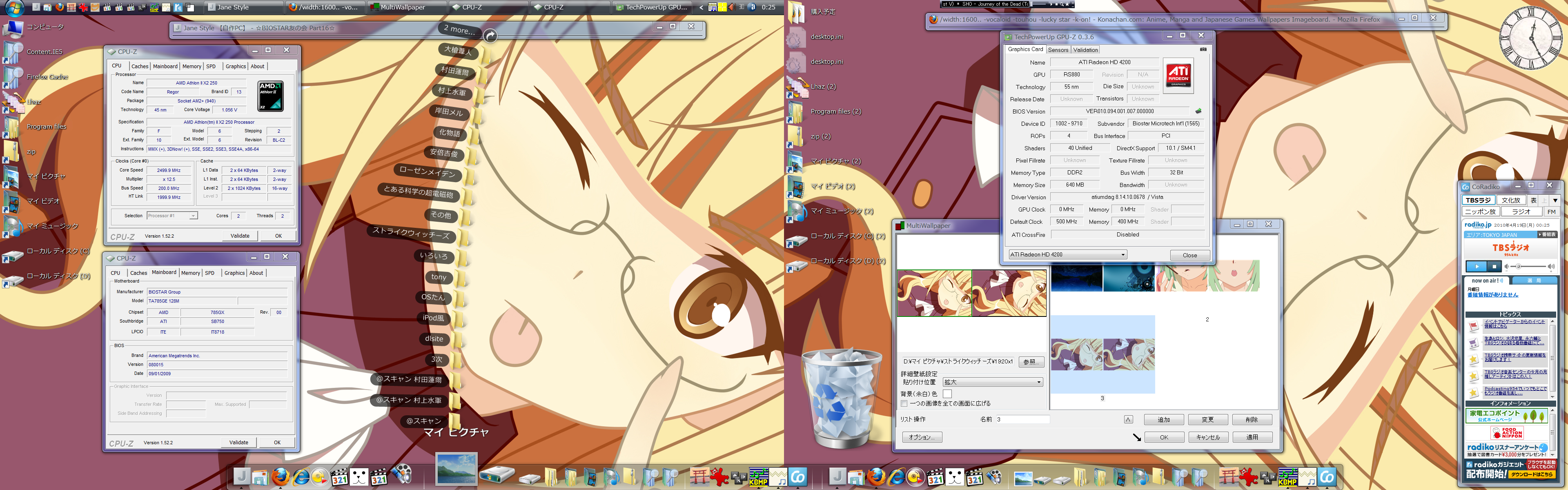
Task: Tick the spread one image across all screens checkbox
Action: point(904,403)
